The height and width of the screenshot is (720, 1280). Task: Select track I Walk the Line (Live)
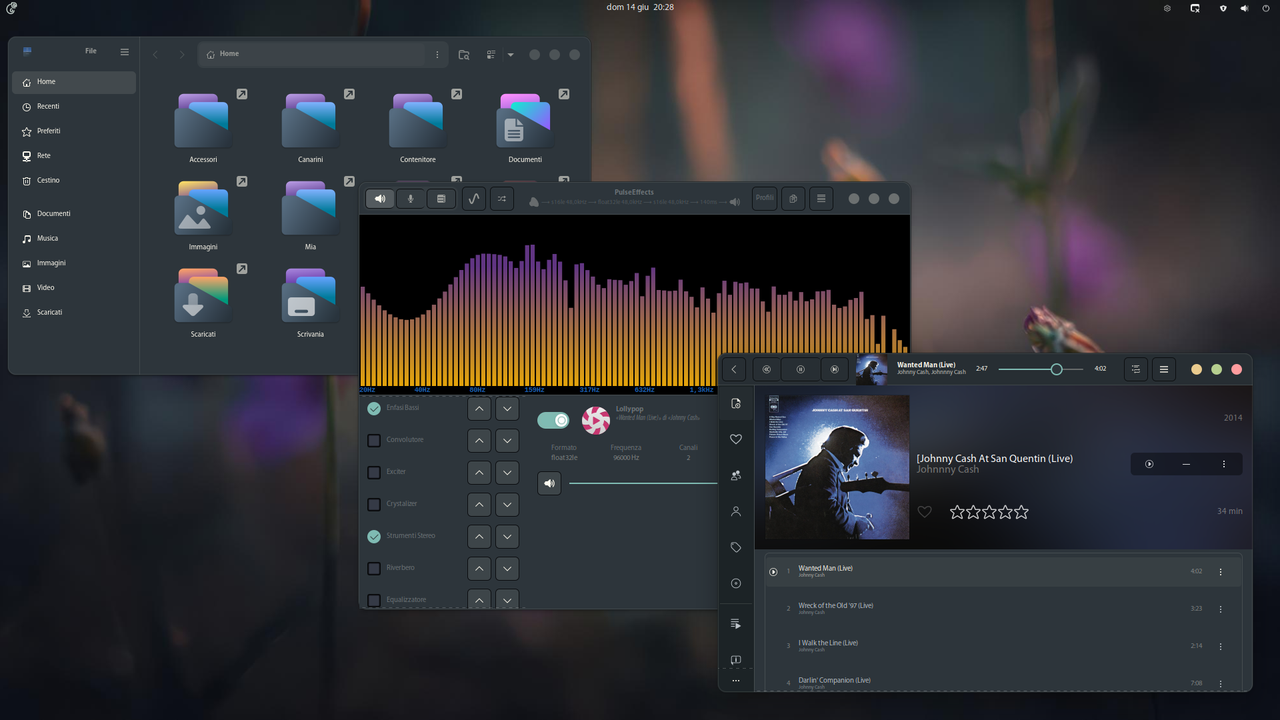pos(1004,645)
